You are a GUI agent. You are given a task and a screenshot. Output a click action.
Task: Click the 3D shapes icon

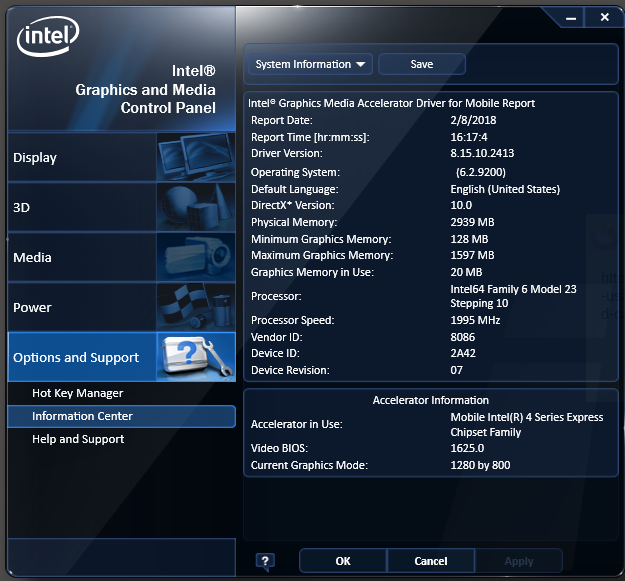pyautogui.click(x=196, y=207)
